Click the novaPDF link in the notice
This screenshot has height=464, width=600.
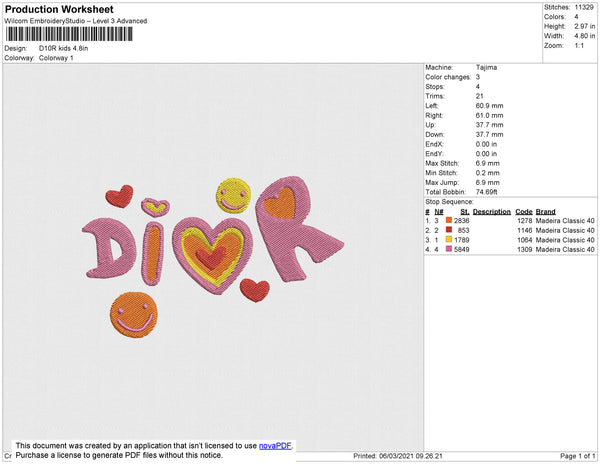pos(276,446)
